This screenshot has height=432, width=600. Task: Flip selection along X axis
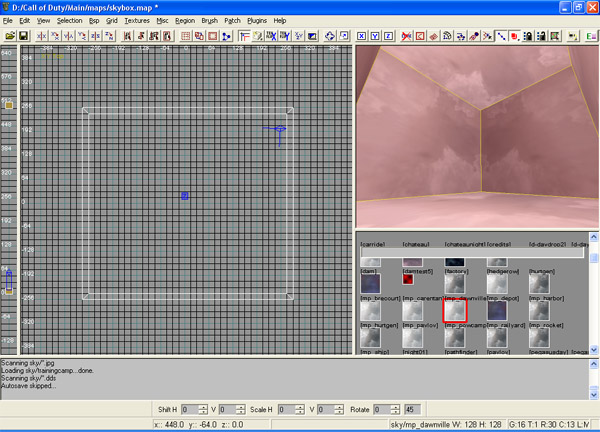point(41,36)
